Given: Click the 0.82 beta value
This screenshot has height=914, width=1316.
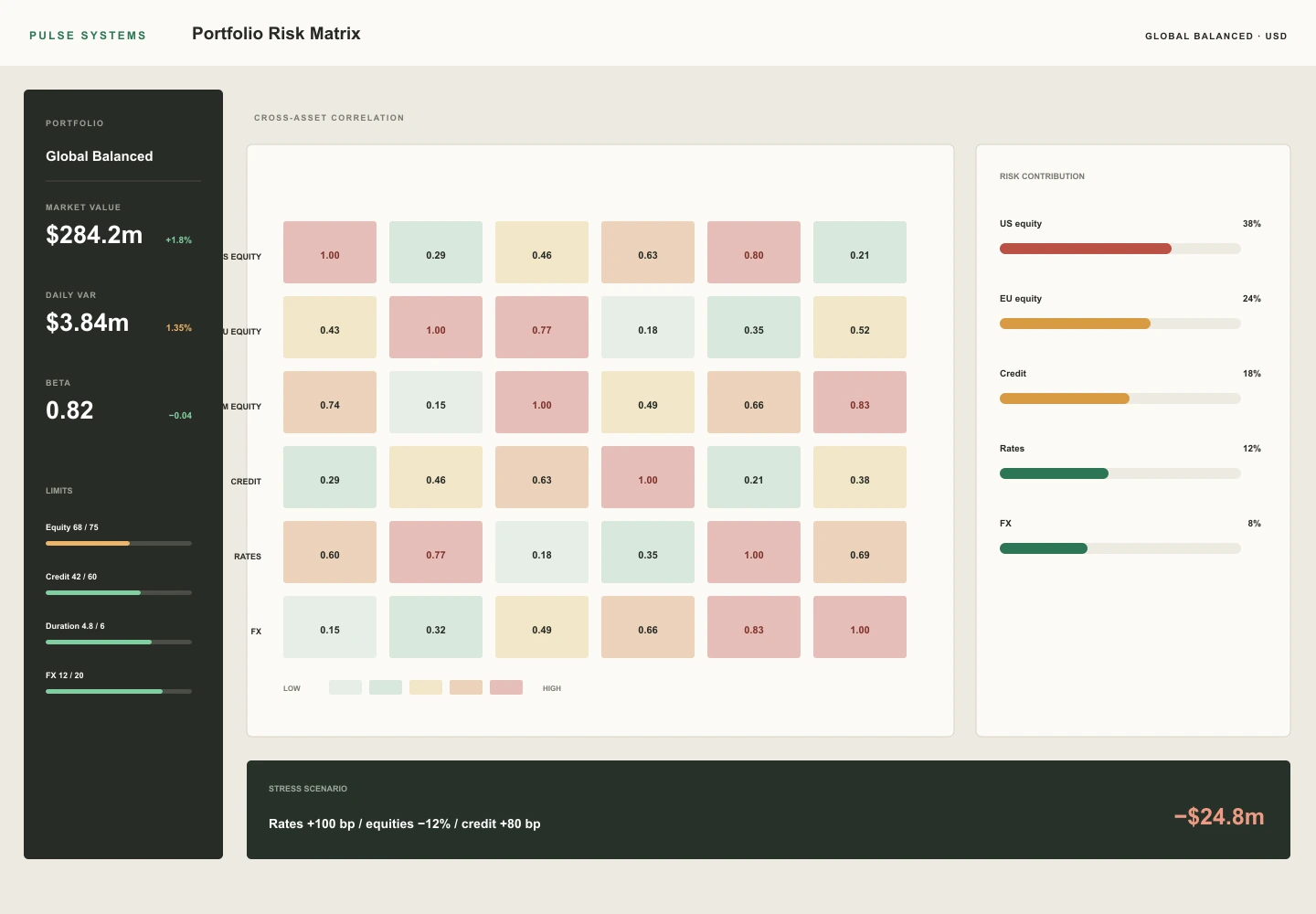Looking at the screenshot, I should (x=69, y=410).
